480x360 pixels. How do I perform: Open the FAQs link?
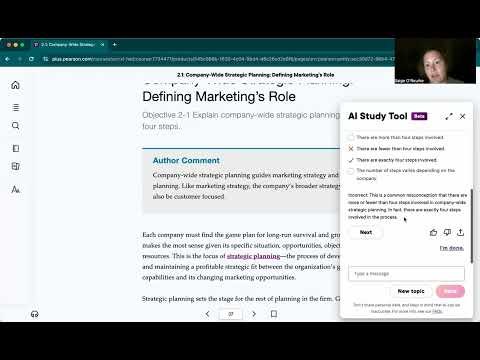click(x=437, y=311)
